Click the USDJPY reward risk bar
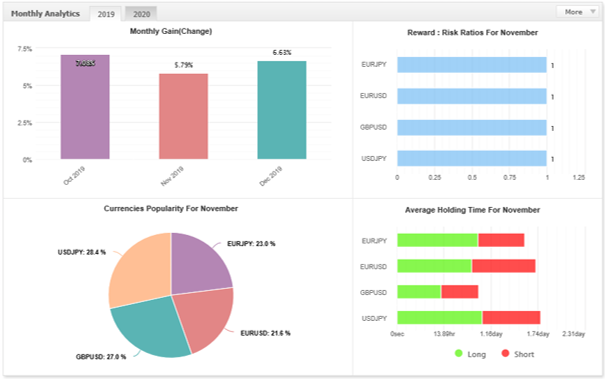605x379 pixels. pos(472,158)
